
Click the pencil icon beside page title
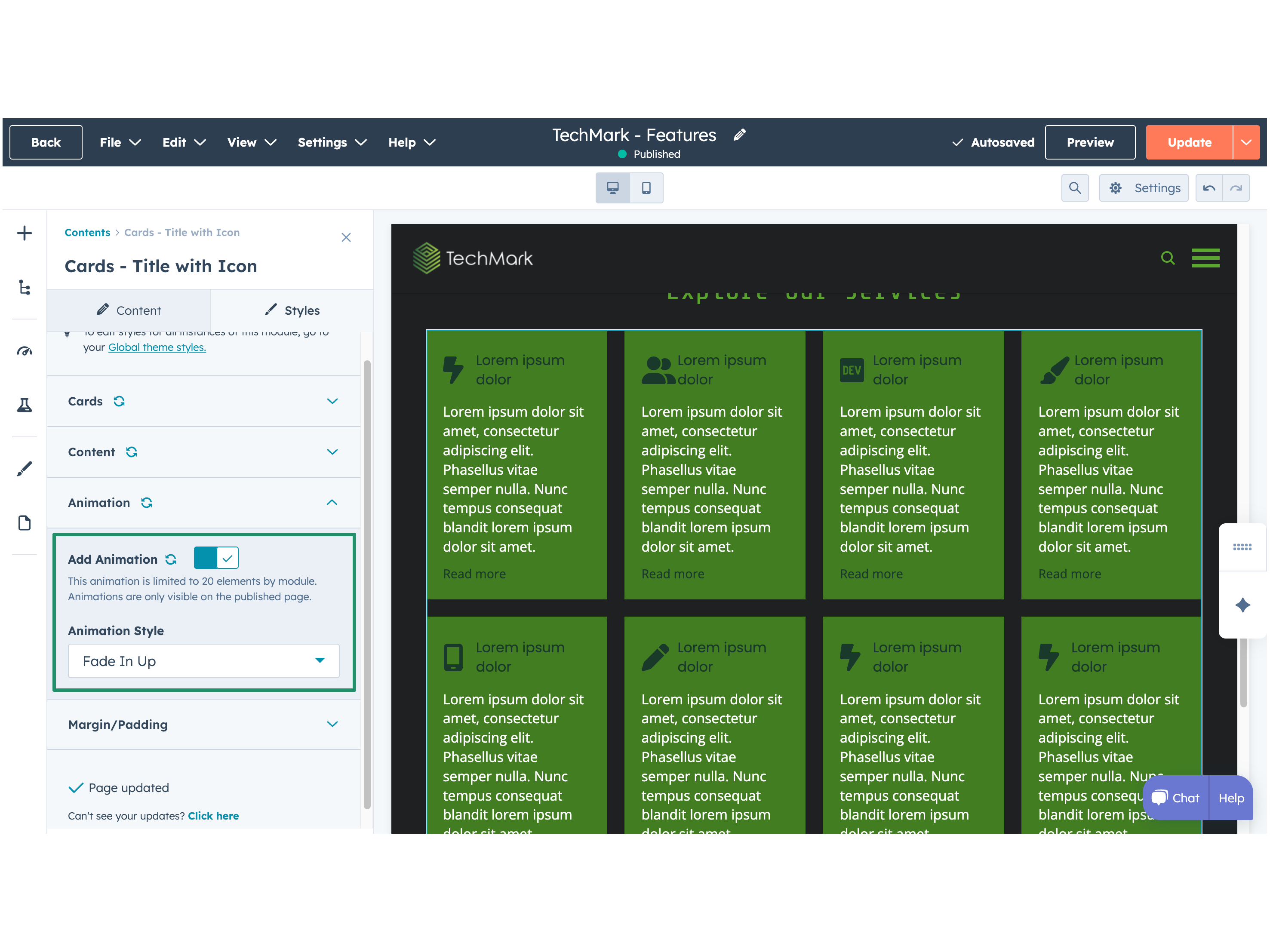click(739, 135)
